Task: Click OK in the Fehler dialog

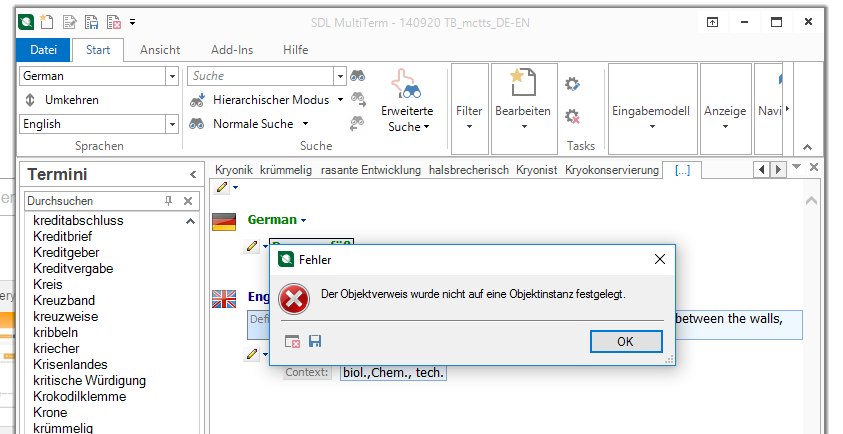Action: 625,341
